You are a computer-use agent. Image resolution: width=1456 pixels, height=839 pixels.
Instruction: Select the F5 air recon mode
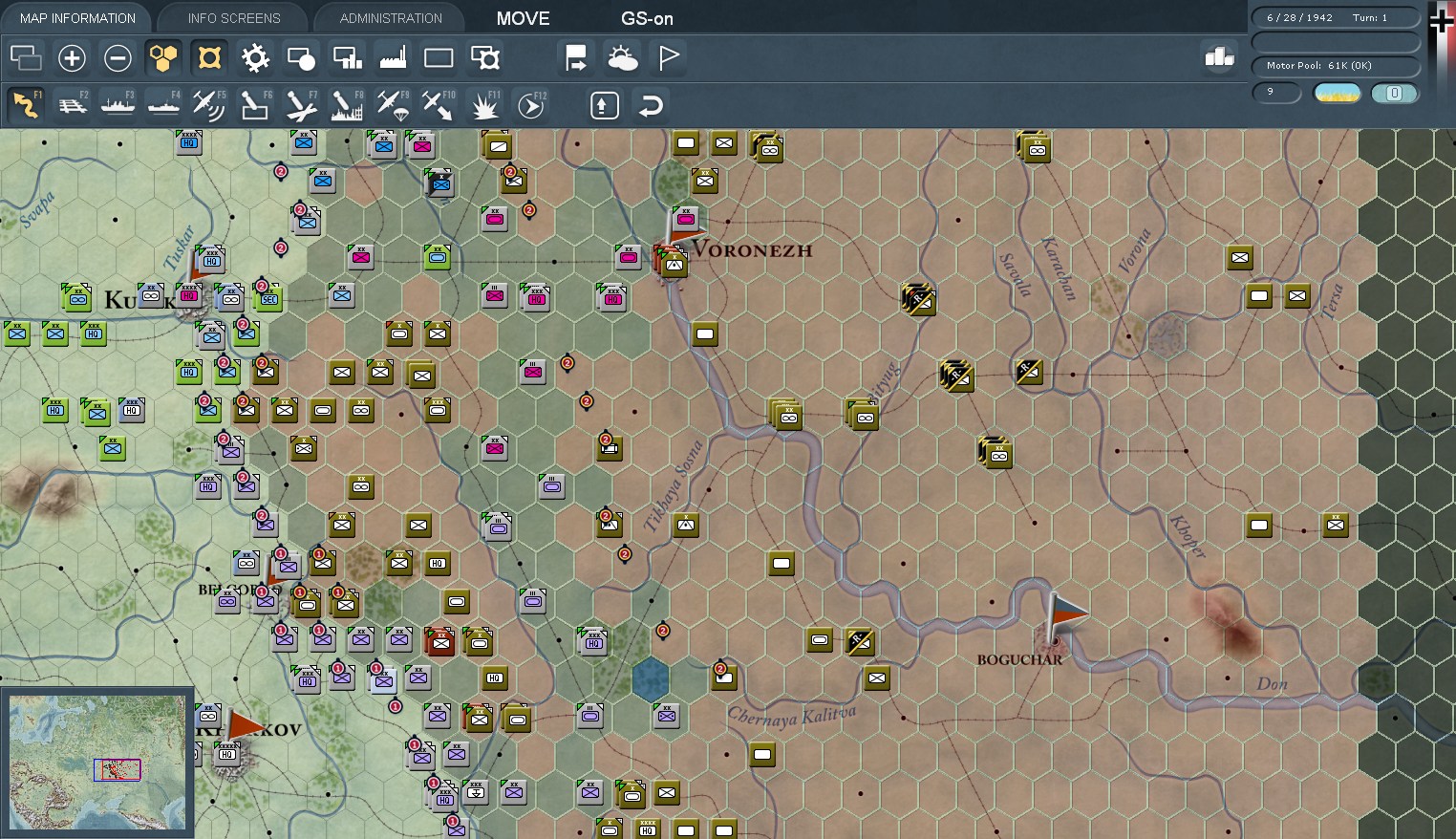click(x=209, y=104)
